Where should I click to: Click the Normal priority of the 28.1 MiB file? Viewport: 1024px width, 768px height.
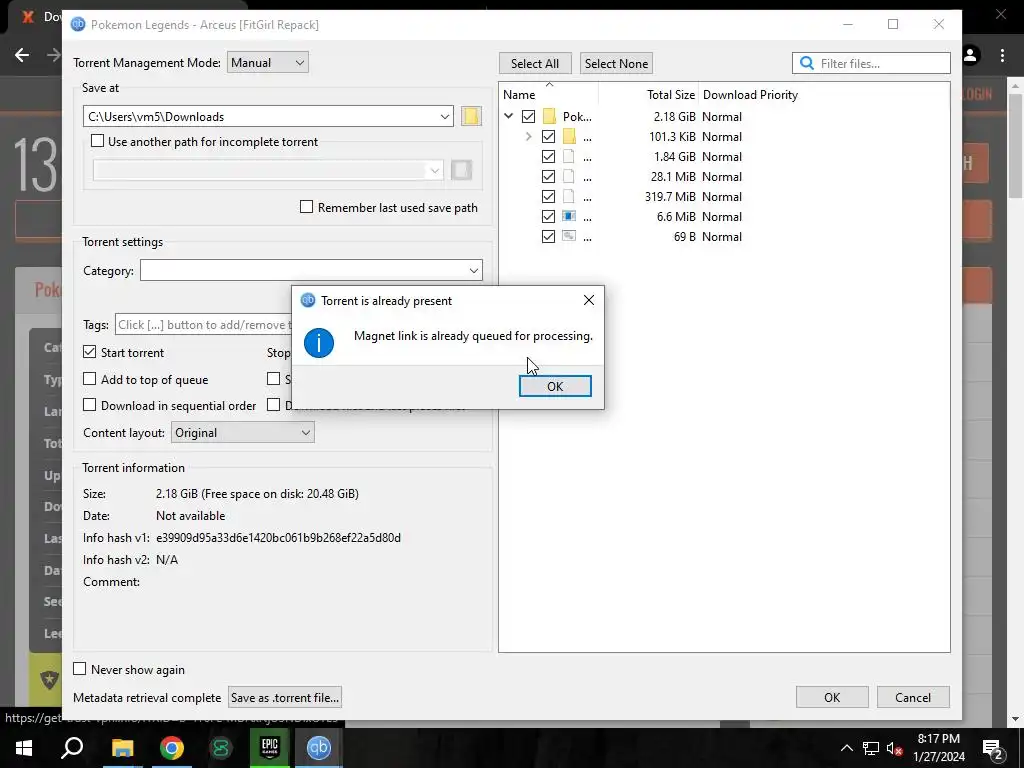point(722,176)
